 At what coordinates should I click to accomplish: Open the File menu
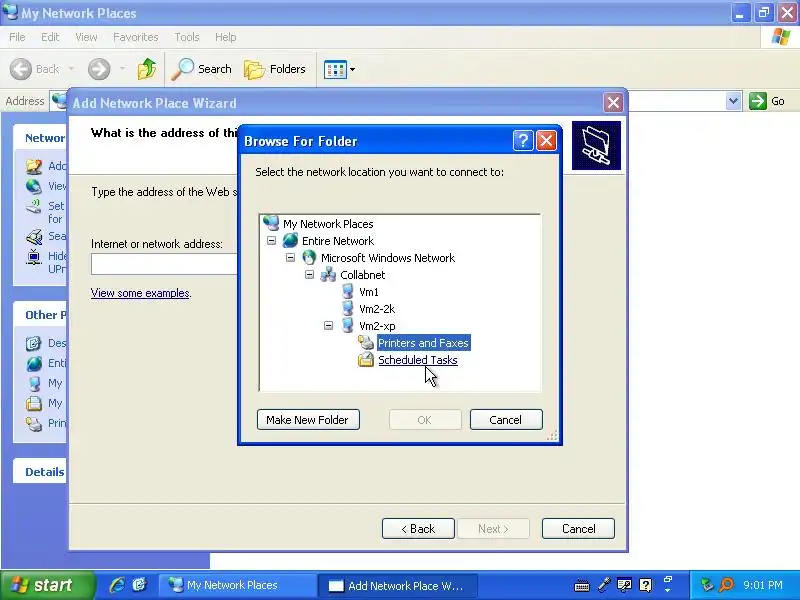pos(17,37)
